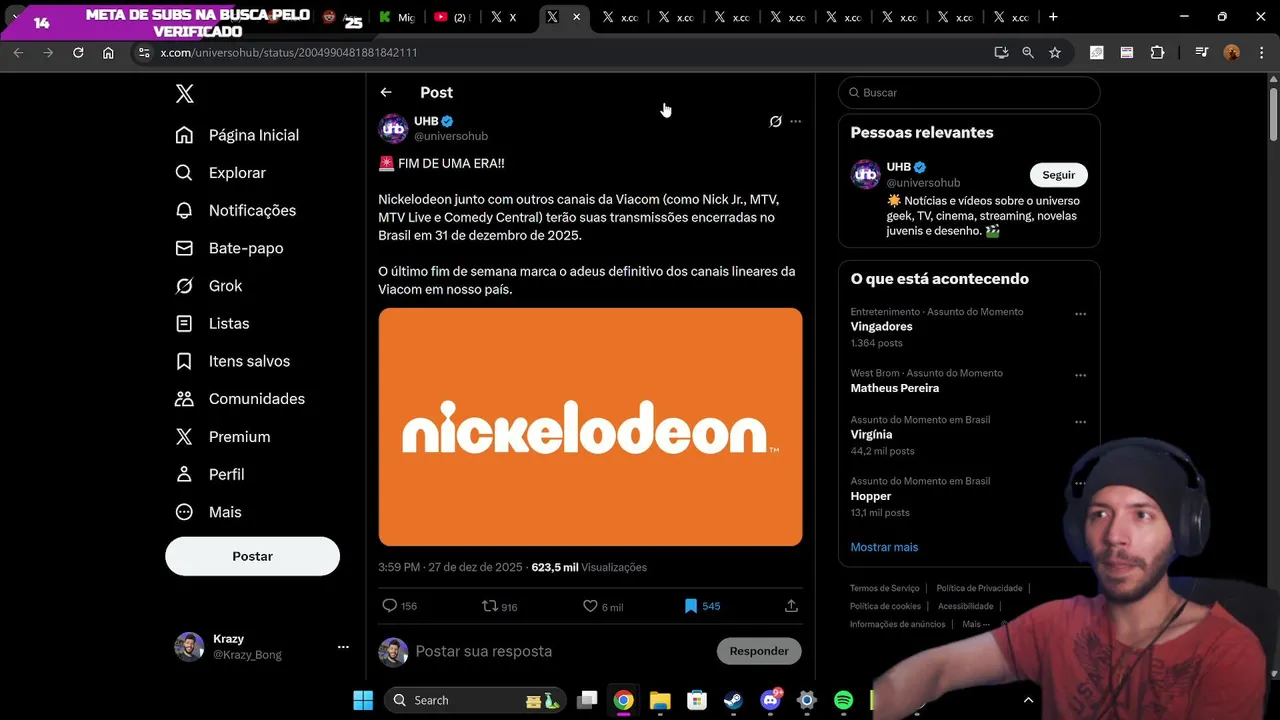This screenshot has height=720, width=1280.
Task: Open Premium in the sidebar
Action: pos(222,437)
